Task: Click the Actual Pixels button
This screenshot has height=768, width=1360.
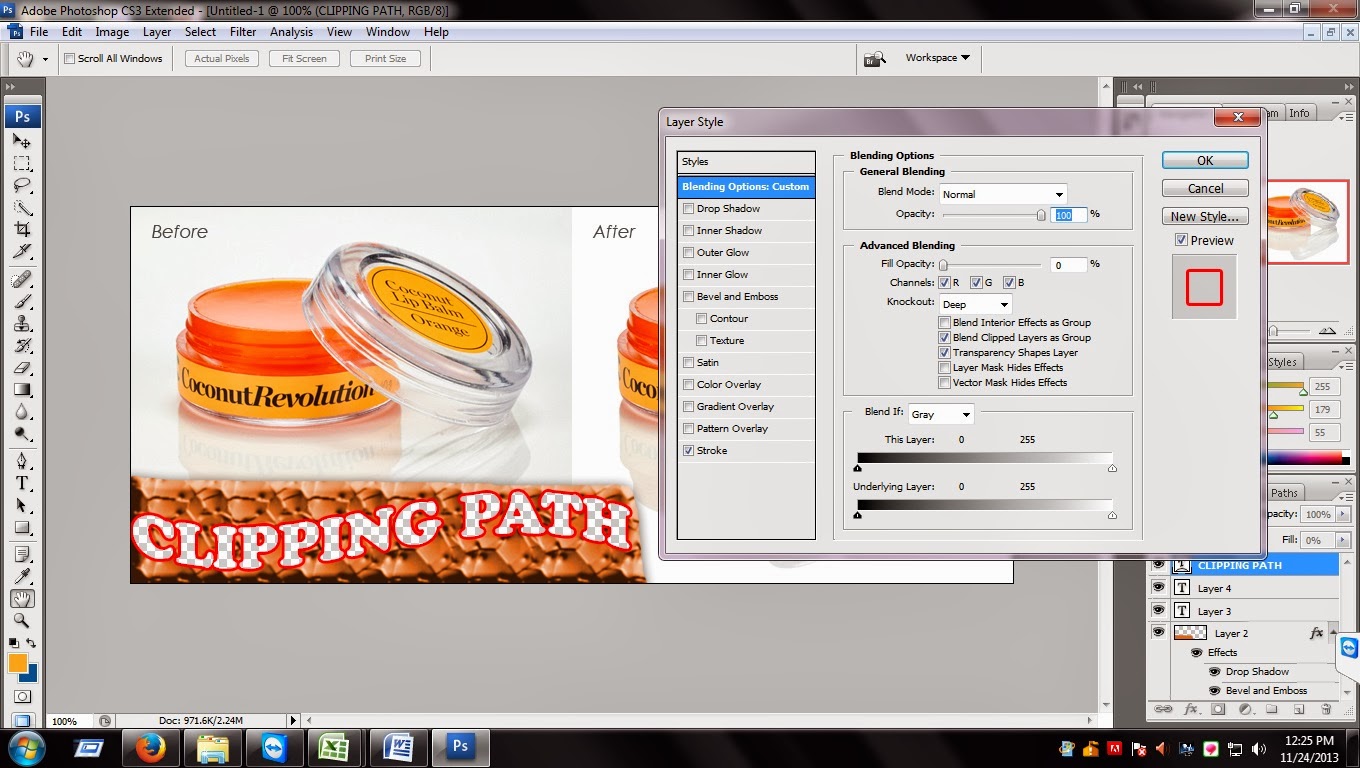Action: pyautogui.click(x=222, y=59)
